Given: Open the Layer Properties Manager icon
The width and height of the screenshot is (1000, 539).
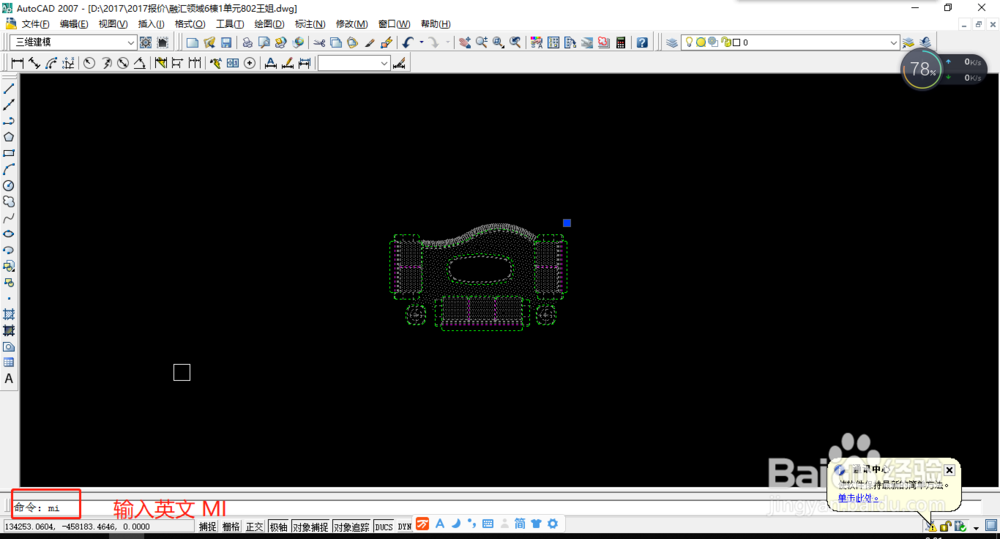Looking at the screenshot, I should coord(672,43).
